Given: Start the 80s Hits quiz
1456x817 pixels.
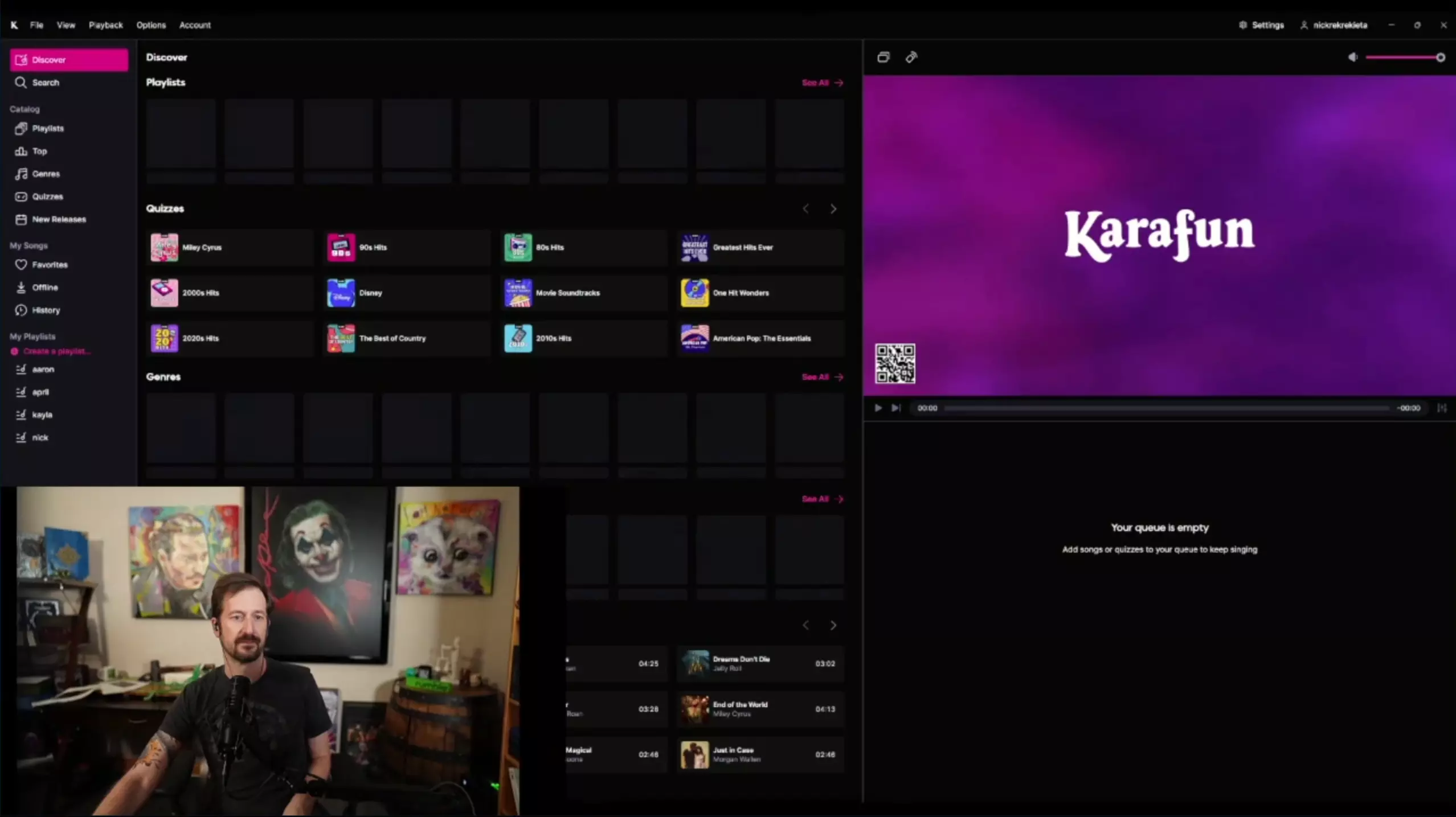Looking at the screenshot, I should pos(584,248).
